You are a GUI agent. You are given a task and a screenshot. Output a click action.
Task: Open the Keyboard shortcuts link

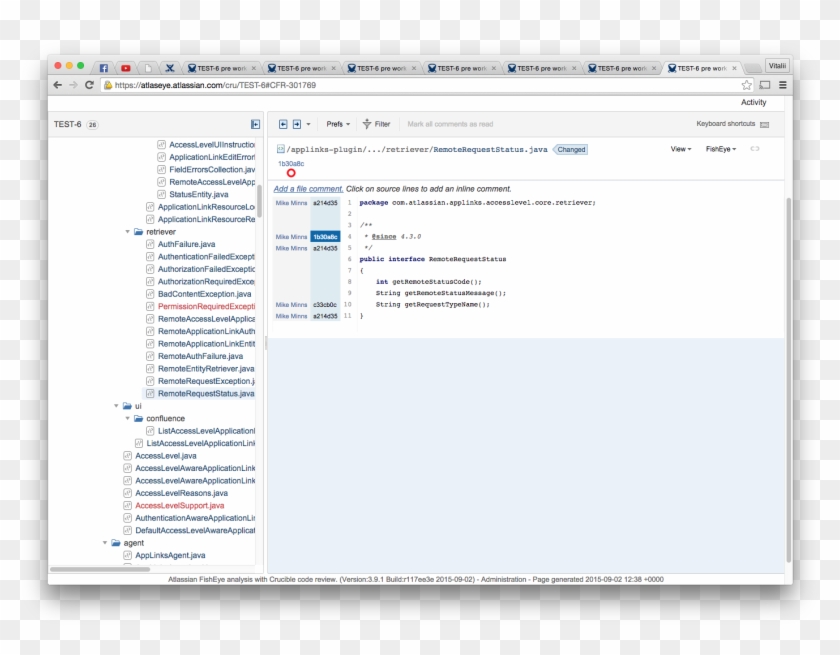[x=726, y=124]
